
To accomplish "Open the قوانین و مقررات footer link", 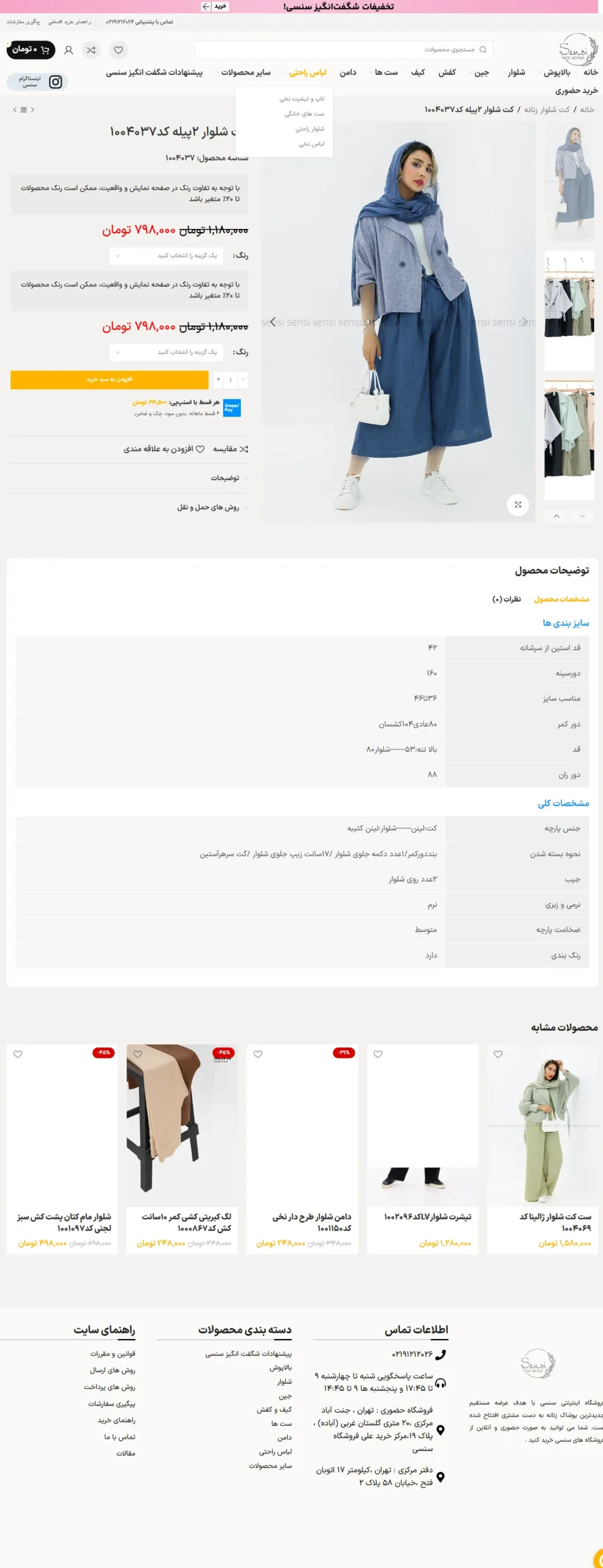I will pyautogui.click(x=113, y=1354).
